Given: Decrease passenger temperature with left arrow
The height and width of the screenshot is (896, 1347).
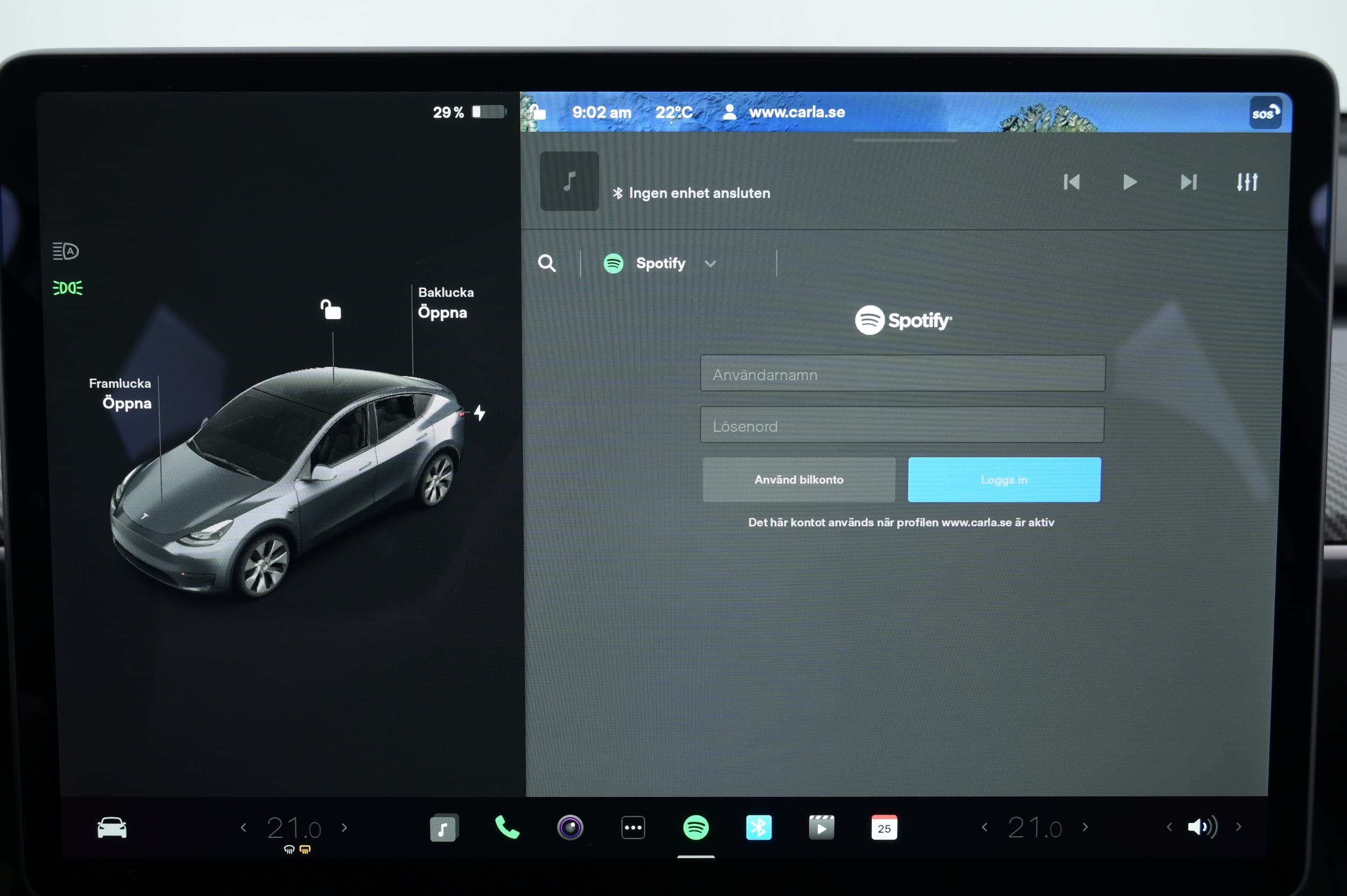Looking at the screenshot, I should point(984,827).
